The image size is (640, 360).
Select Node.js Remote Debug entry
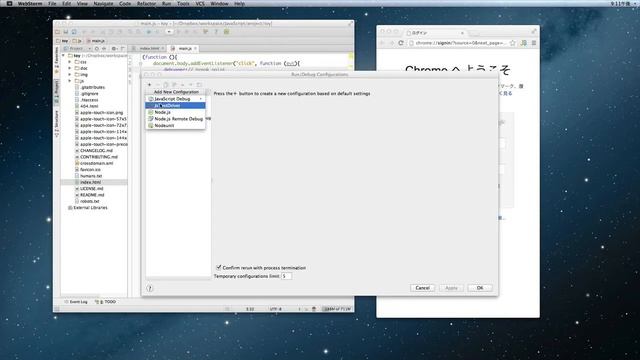click(x=176, y=119)
